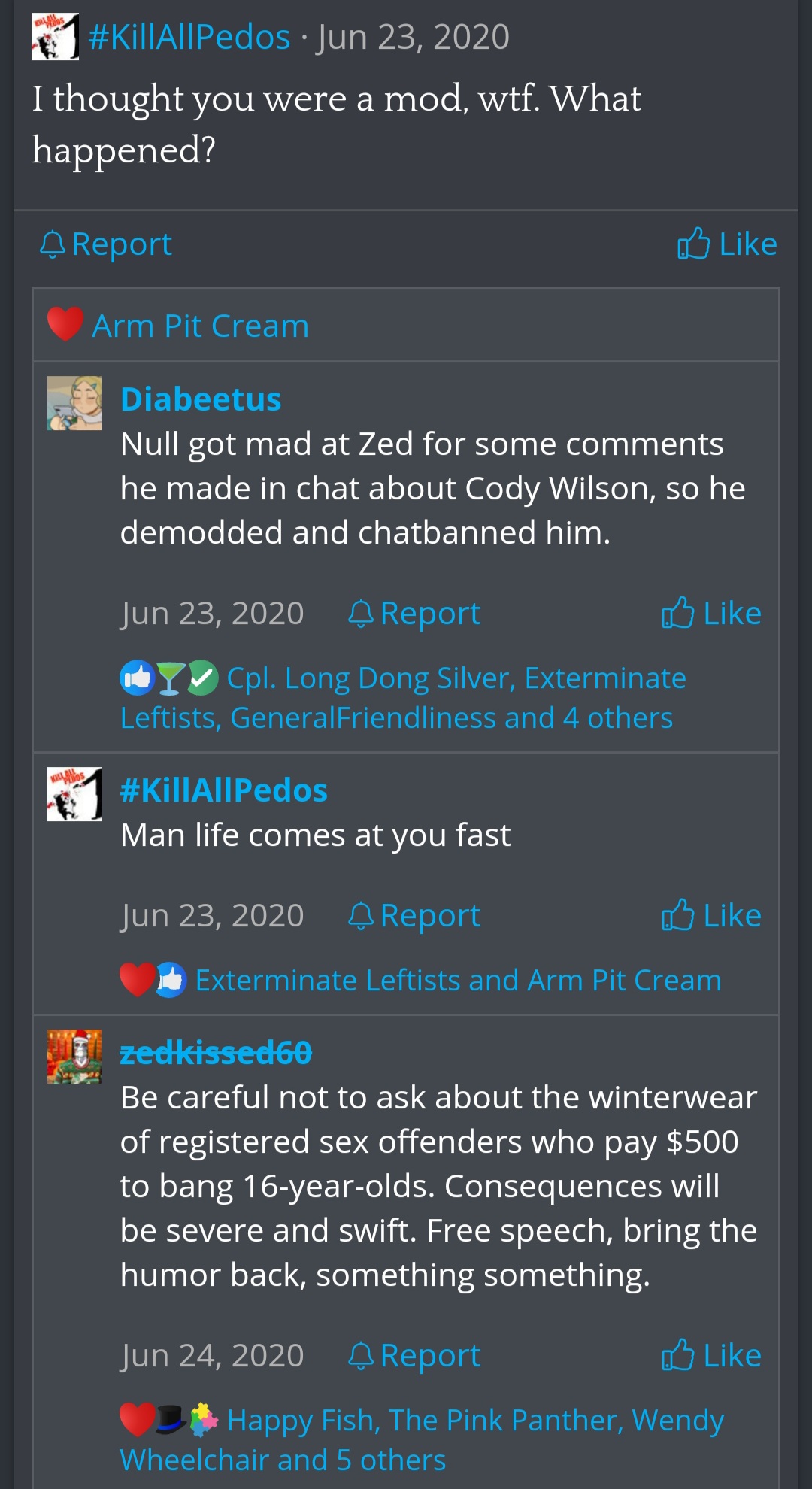Click #KillAllPedos avatar in the reply

(x=74, y=794)
